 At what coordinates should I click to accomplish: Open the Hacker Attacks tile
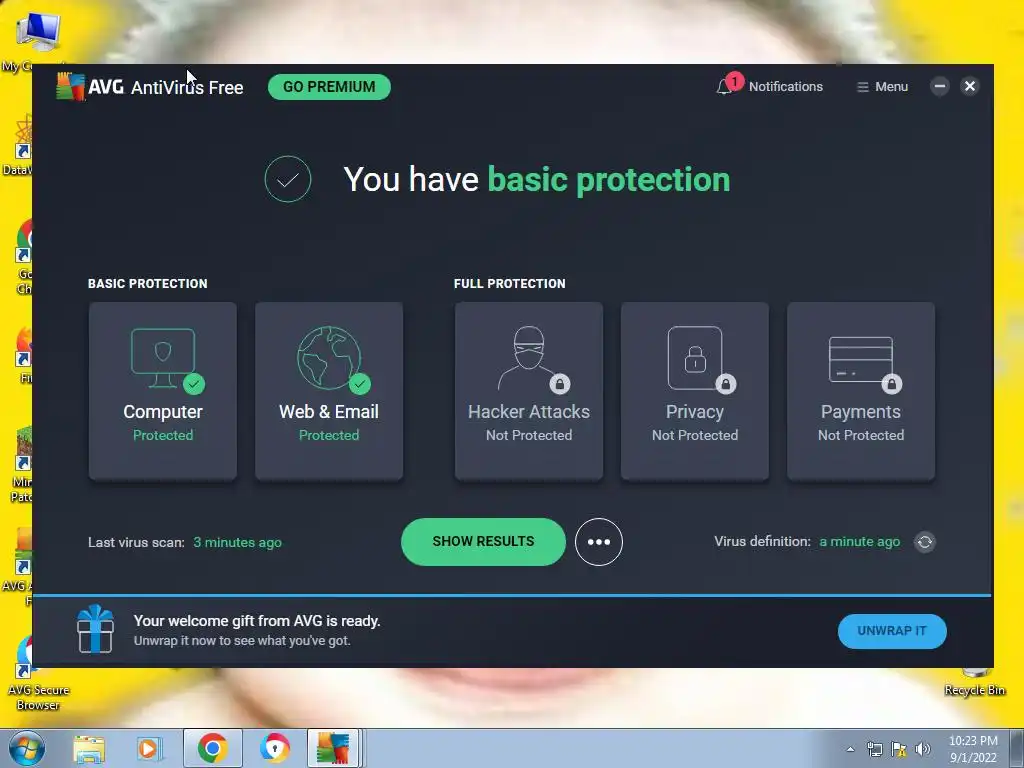[x=529, y=391]
